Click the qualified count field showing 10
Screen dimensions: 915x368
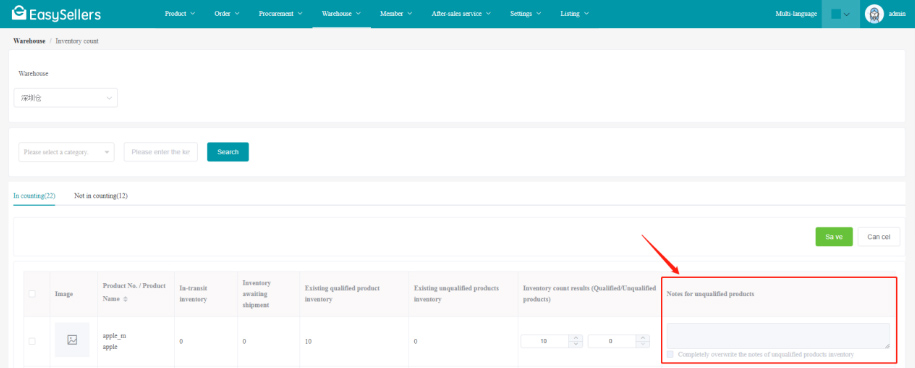[544, 341]
